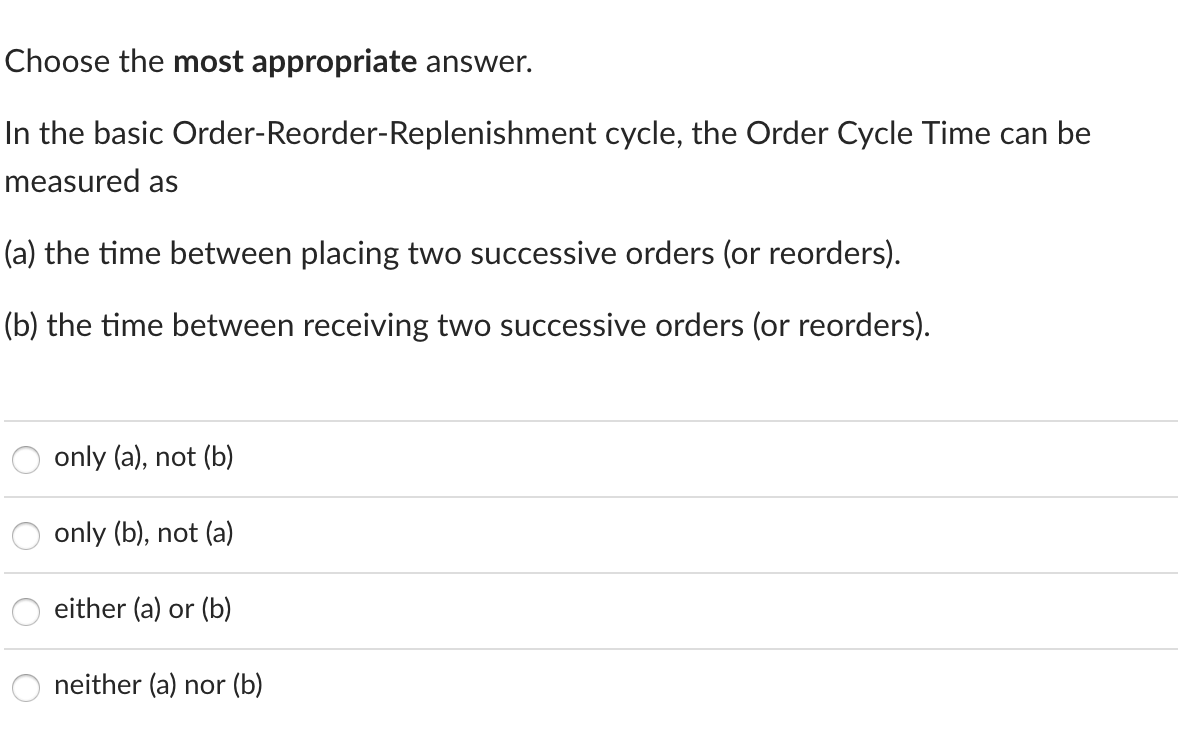Image resolution: width=1178 pixels, height=736 pixels.
Task: Click the 'either (a) or (b)' option text
Action: click(142, 609)
